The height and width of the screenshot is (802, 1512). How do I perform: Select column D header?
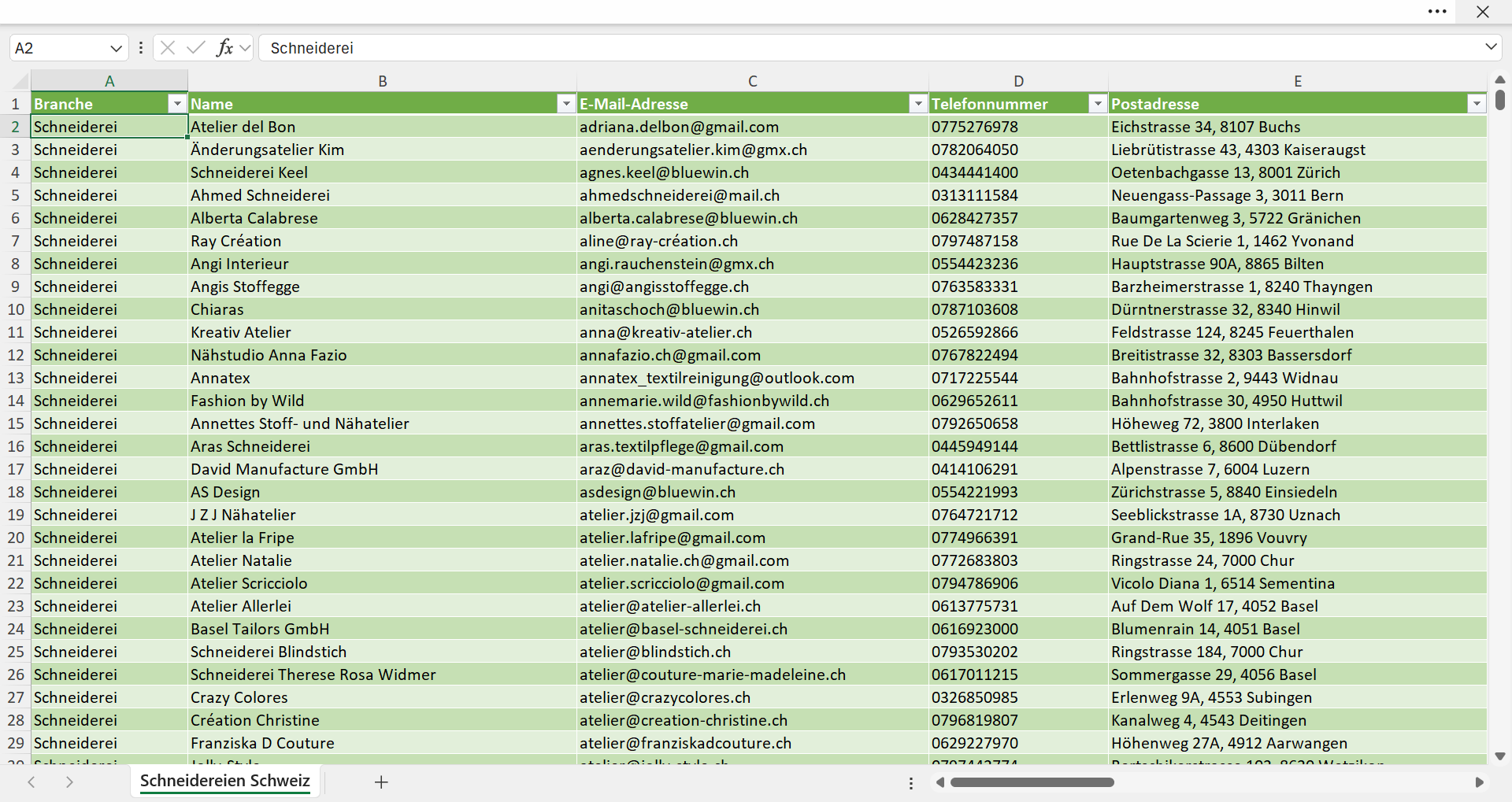1019,81
